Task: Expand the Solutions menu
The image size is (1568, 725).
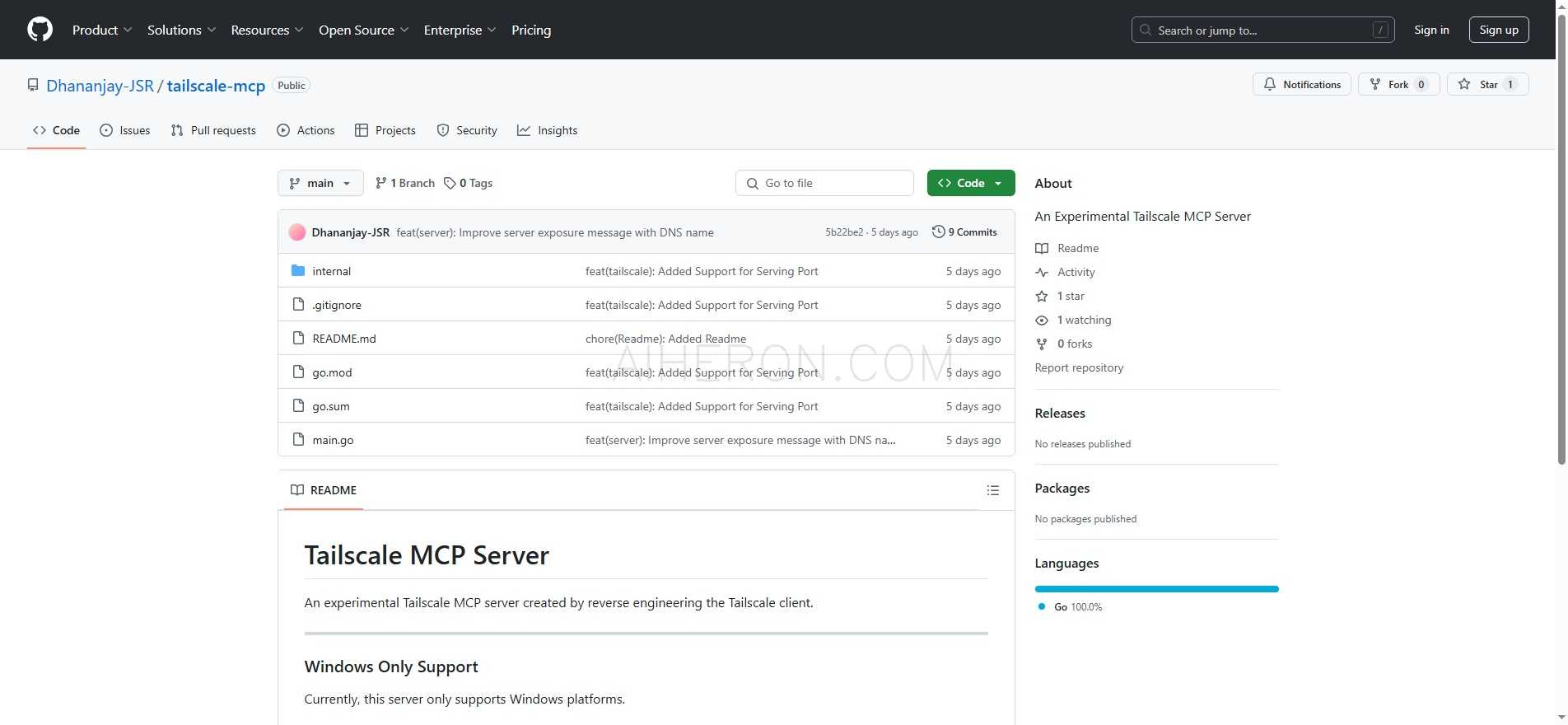Action: [182, 30]
